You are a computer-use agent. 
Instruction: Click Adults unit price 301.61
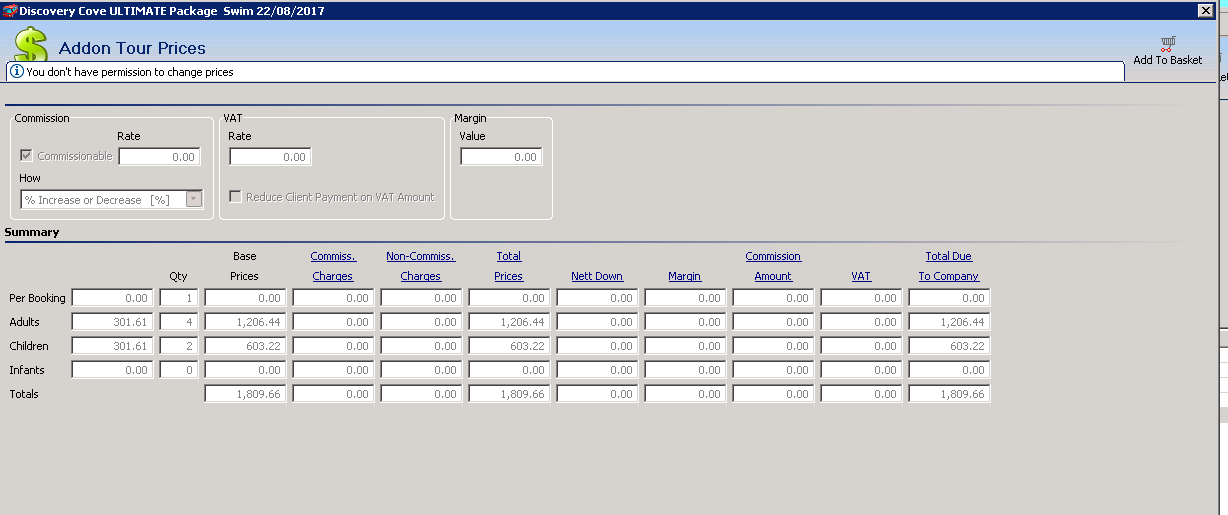(113, 322)
